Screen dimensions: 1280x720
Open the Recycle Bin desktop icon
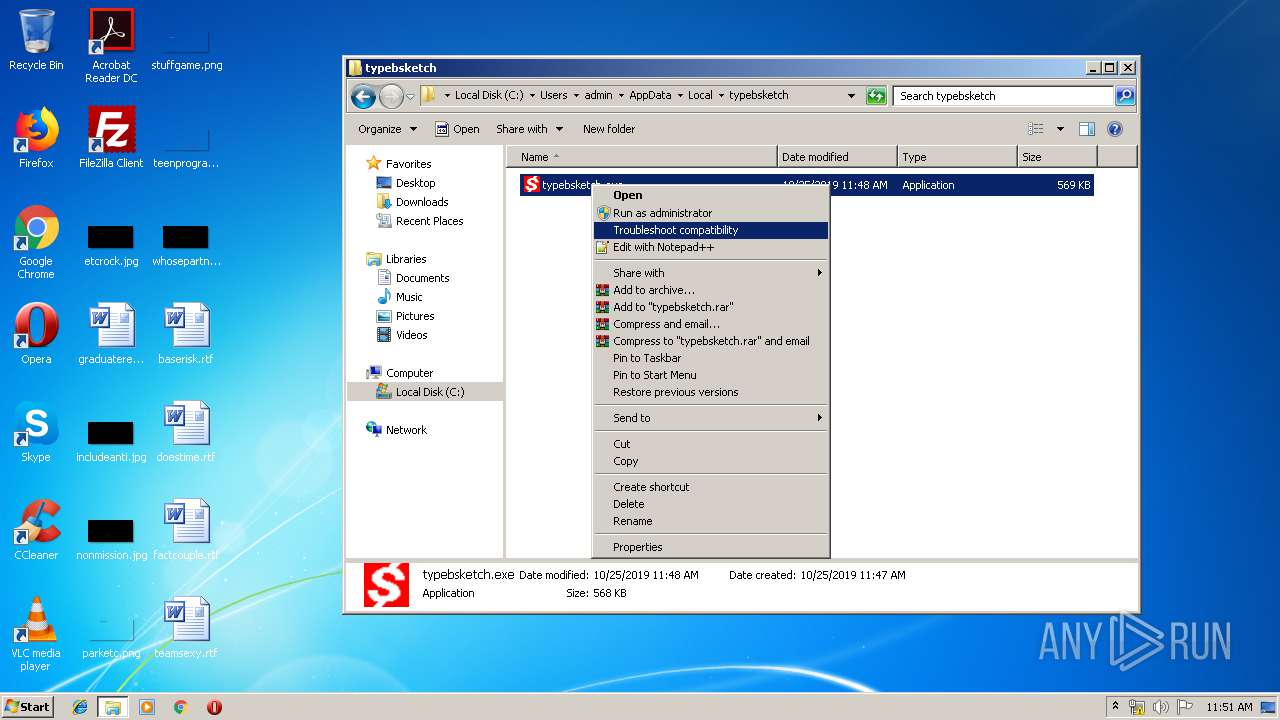(36, 40)
